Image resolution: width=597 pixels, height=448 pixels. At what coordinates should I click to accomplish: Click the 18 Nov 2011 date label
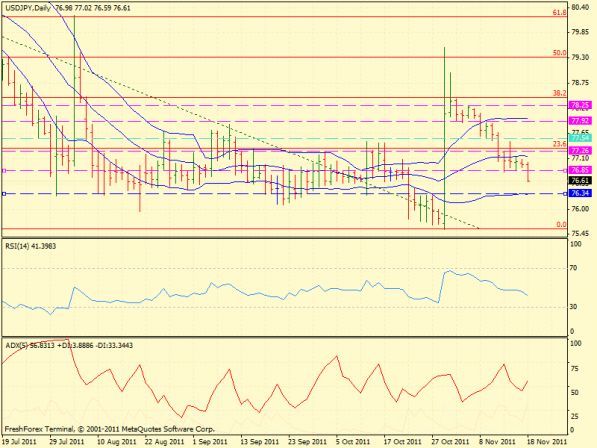[547, 442]
